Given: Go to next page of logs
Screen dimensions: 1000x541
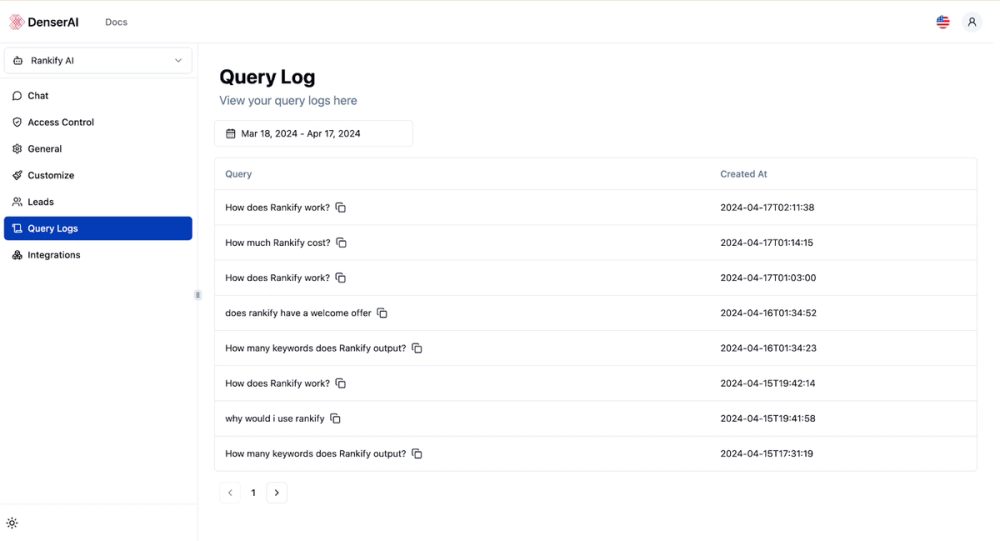Looking at the screenshot, I should (x=277, y=493).
